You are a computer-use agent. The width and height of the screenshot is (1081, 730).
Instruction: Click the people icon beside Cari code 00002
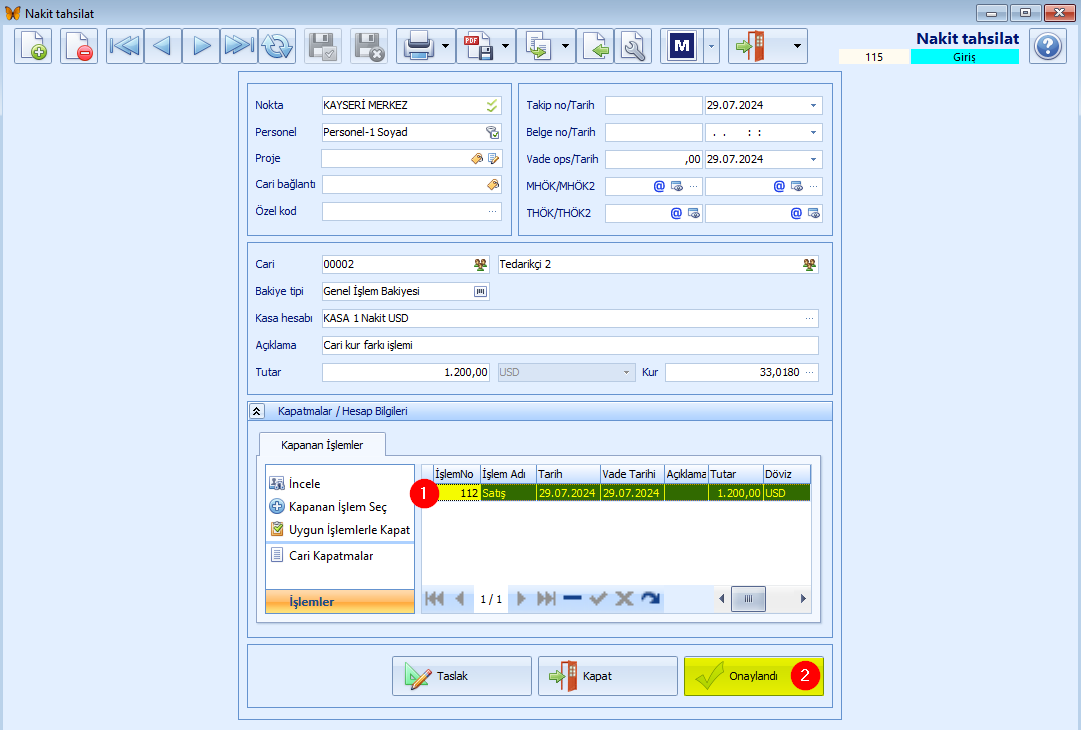tap(480, 265)
